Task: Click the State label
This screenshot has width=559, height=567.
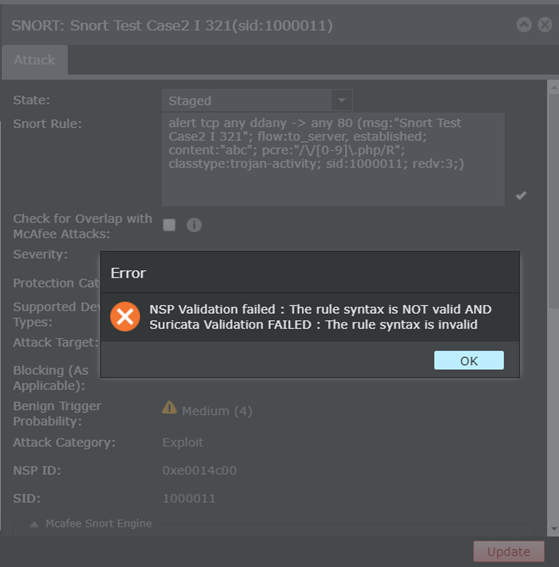Action: tap(31, 100)
